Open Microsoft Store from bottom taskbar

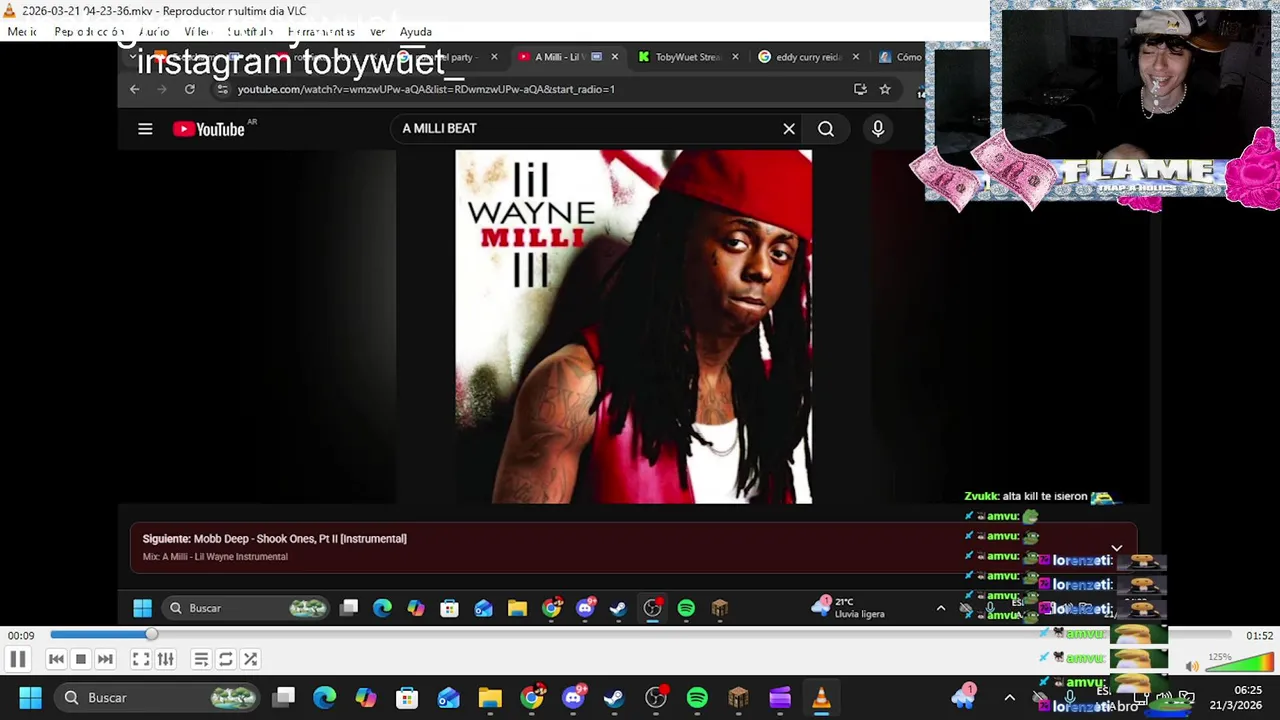(407, 698)
